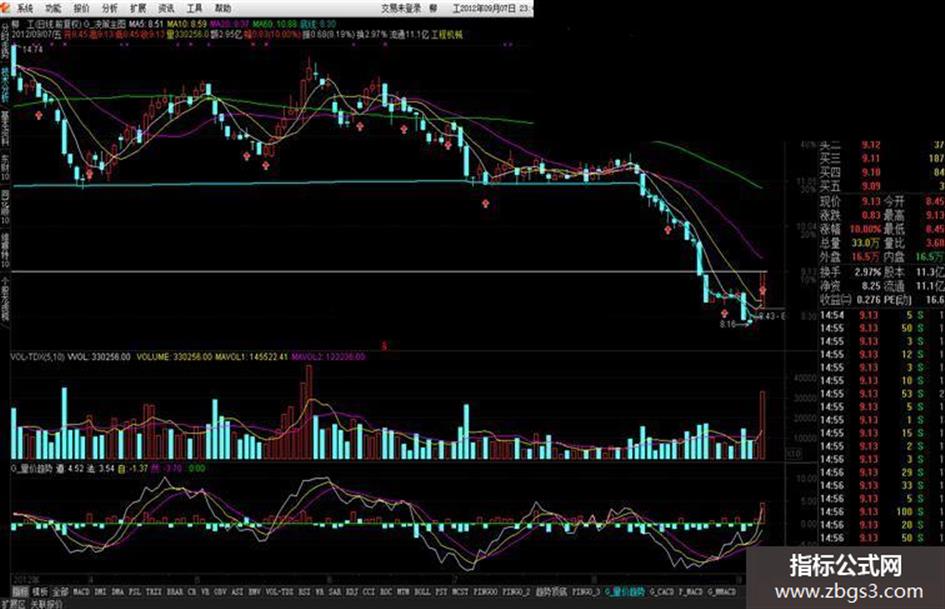Click the tall red volume bar at far right

(762, 425)
